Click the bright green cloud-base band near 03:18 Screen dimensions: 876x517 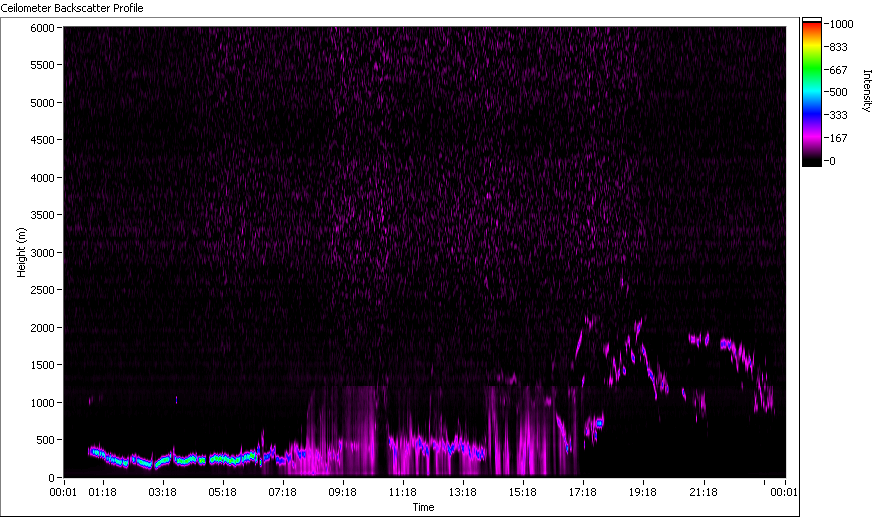(x=162, y=461)
